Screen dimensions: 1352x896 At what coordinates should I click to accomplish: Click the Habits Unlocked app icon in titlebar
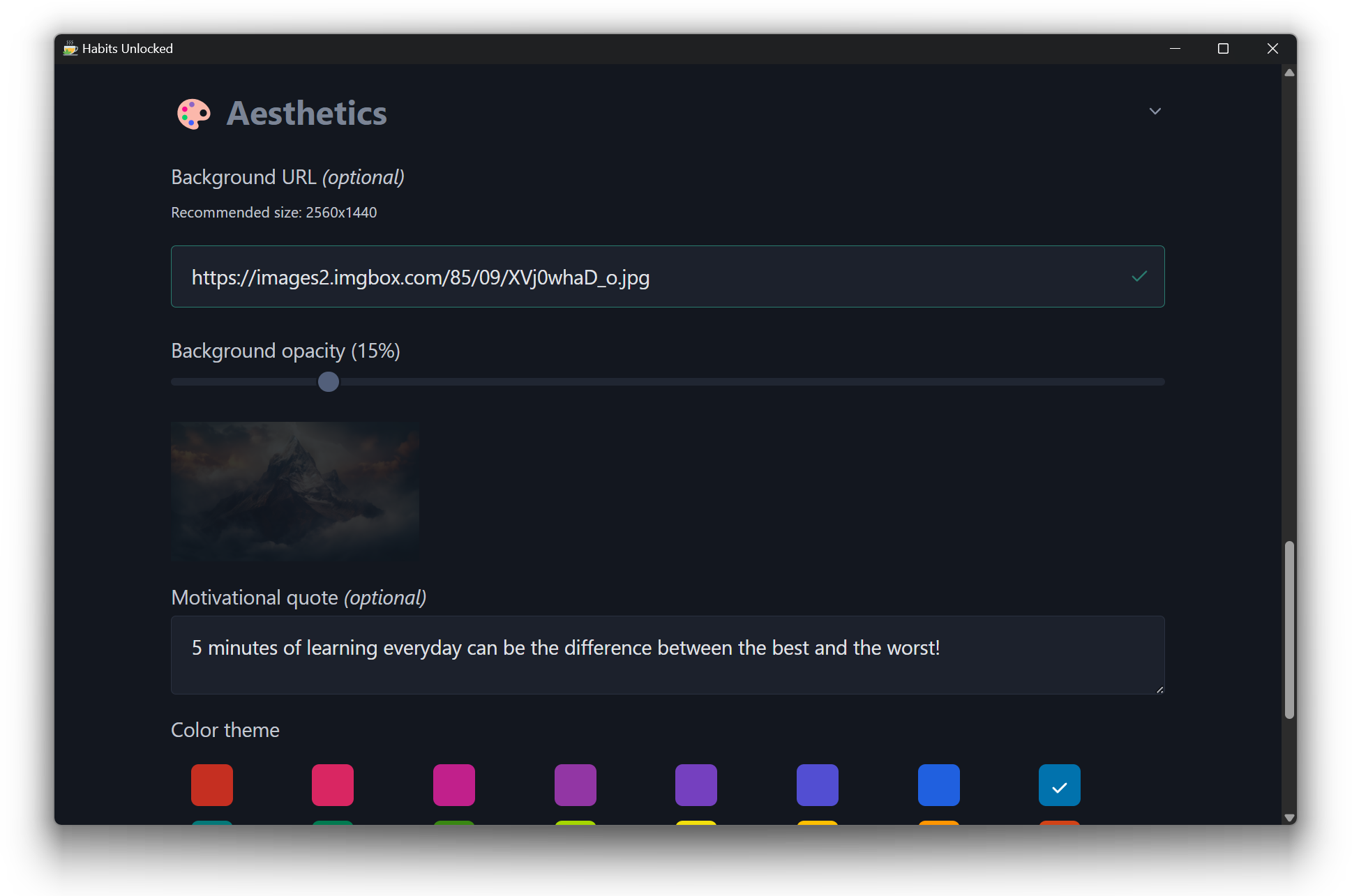tap(70, 48)
